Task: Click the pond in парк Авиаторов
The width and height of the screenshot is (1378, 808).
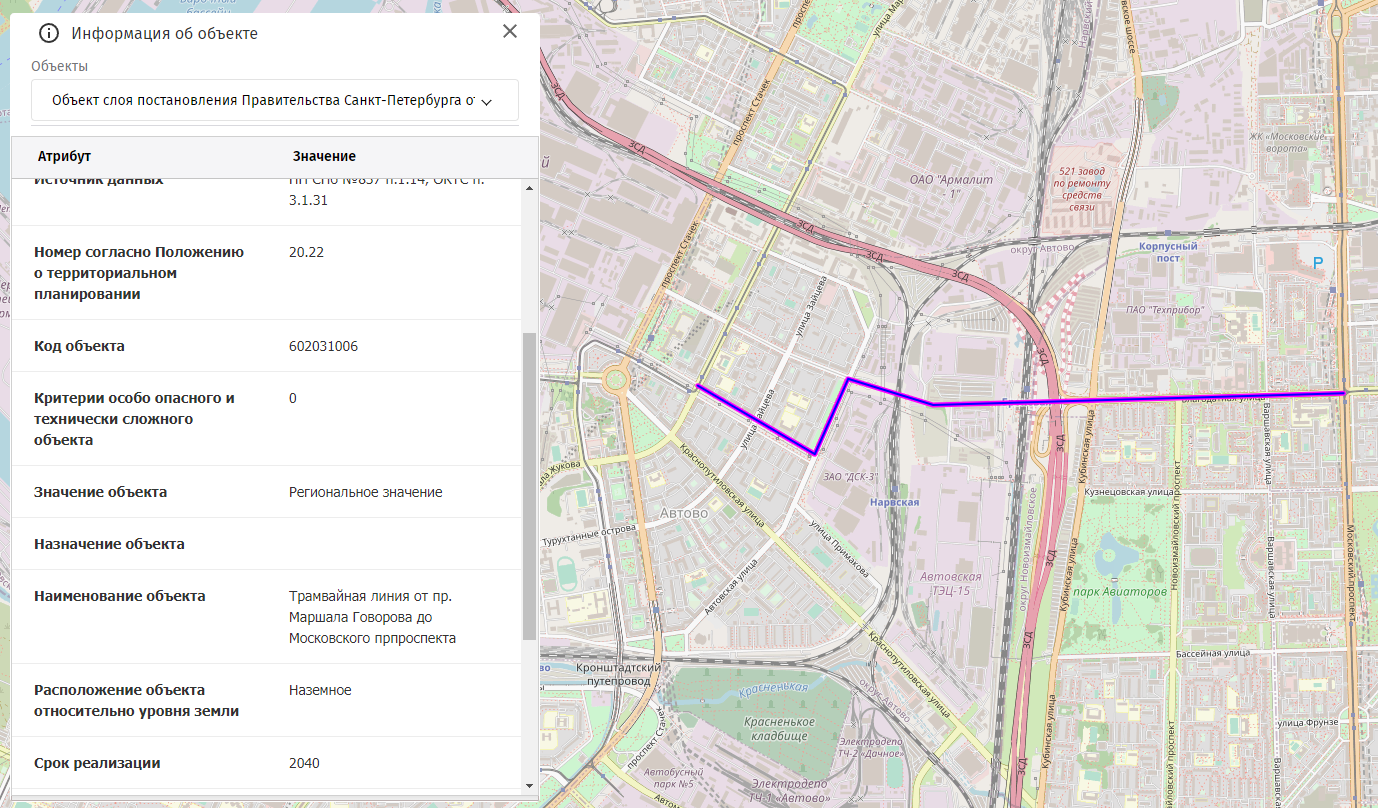Action: pyautogui.click(x=1110, y=553)
